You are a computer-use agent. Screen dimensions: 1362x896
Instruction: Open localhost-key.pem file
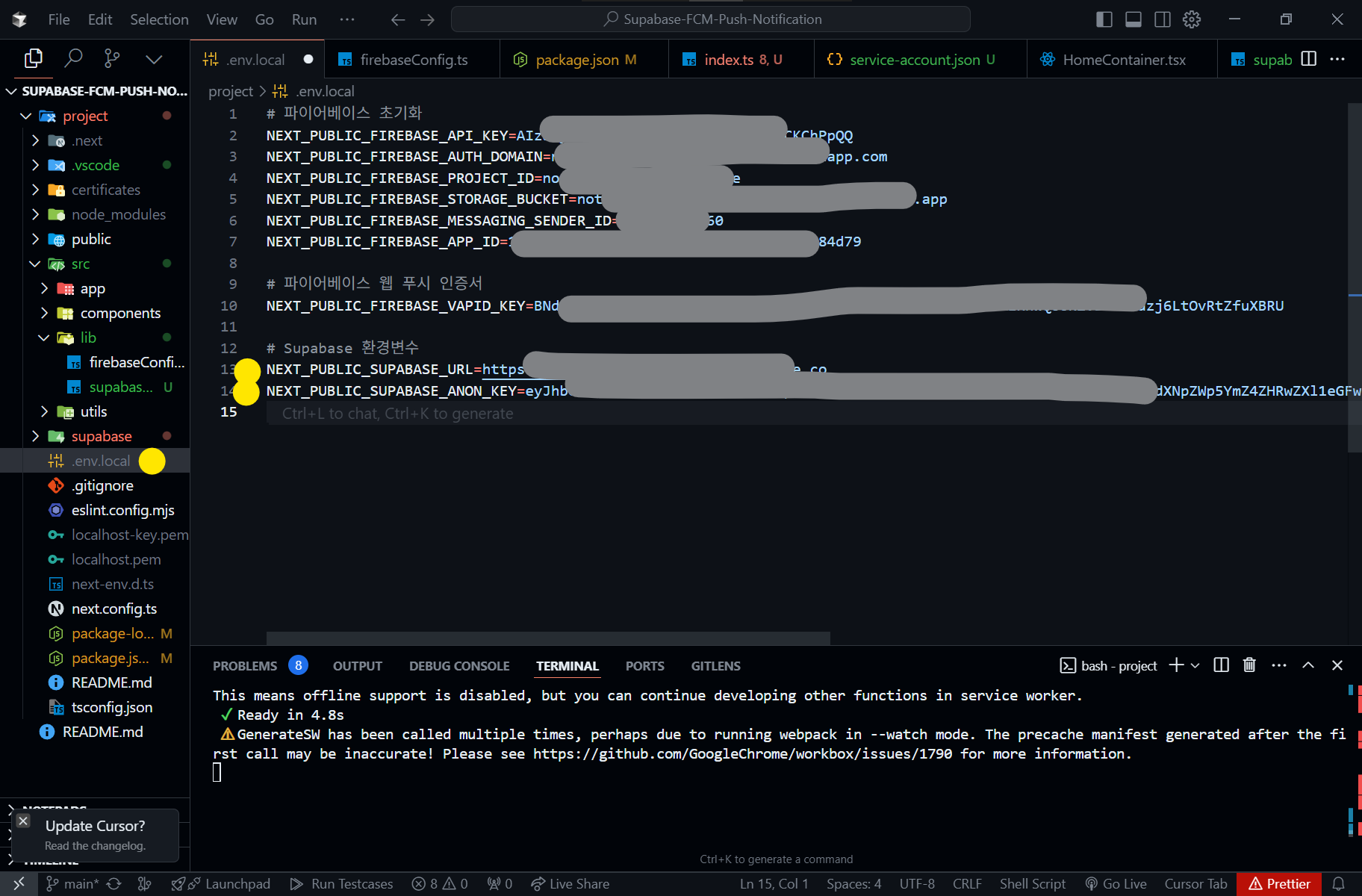(95, 535)
